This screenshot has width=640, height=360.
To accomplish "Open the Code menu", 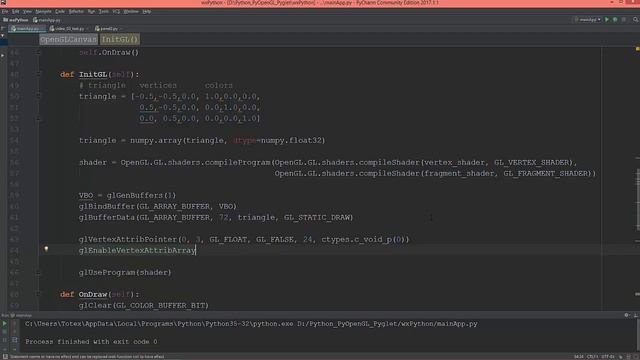I will click(x=60, y=11).
